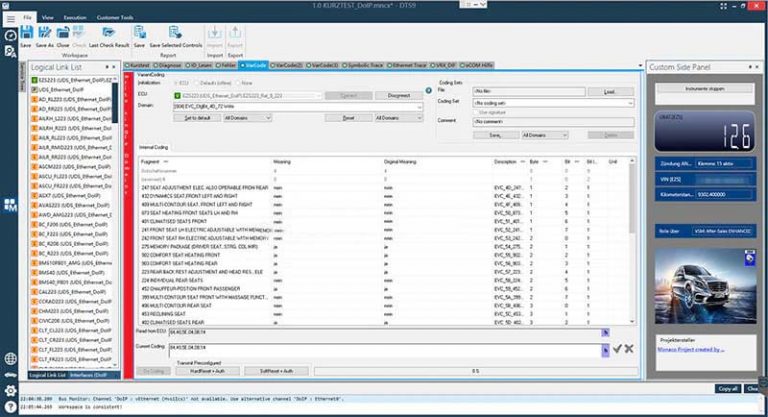The image size is (768, 417).
Task: Open the Monaco Project created by link
Action: point(691,349)
